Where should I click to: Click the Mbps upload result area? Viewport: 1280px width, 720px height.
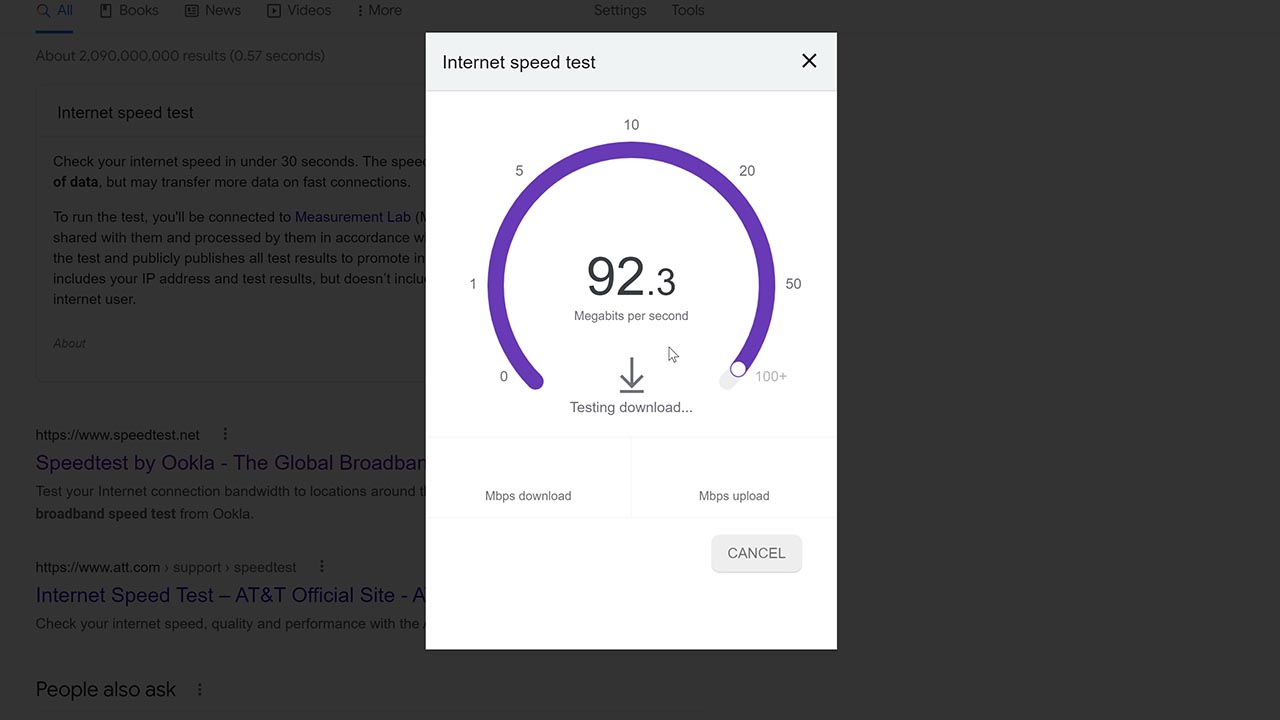(734, 478)
